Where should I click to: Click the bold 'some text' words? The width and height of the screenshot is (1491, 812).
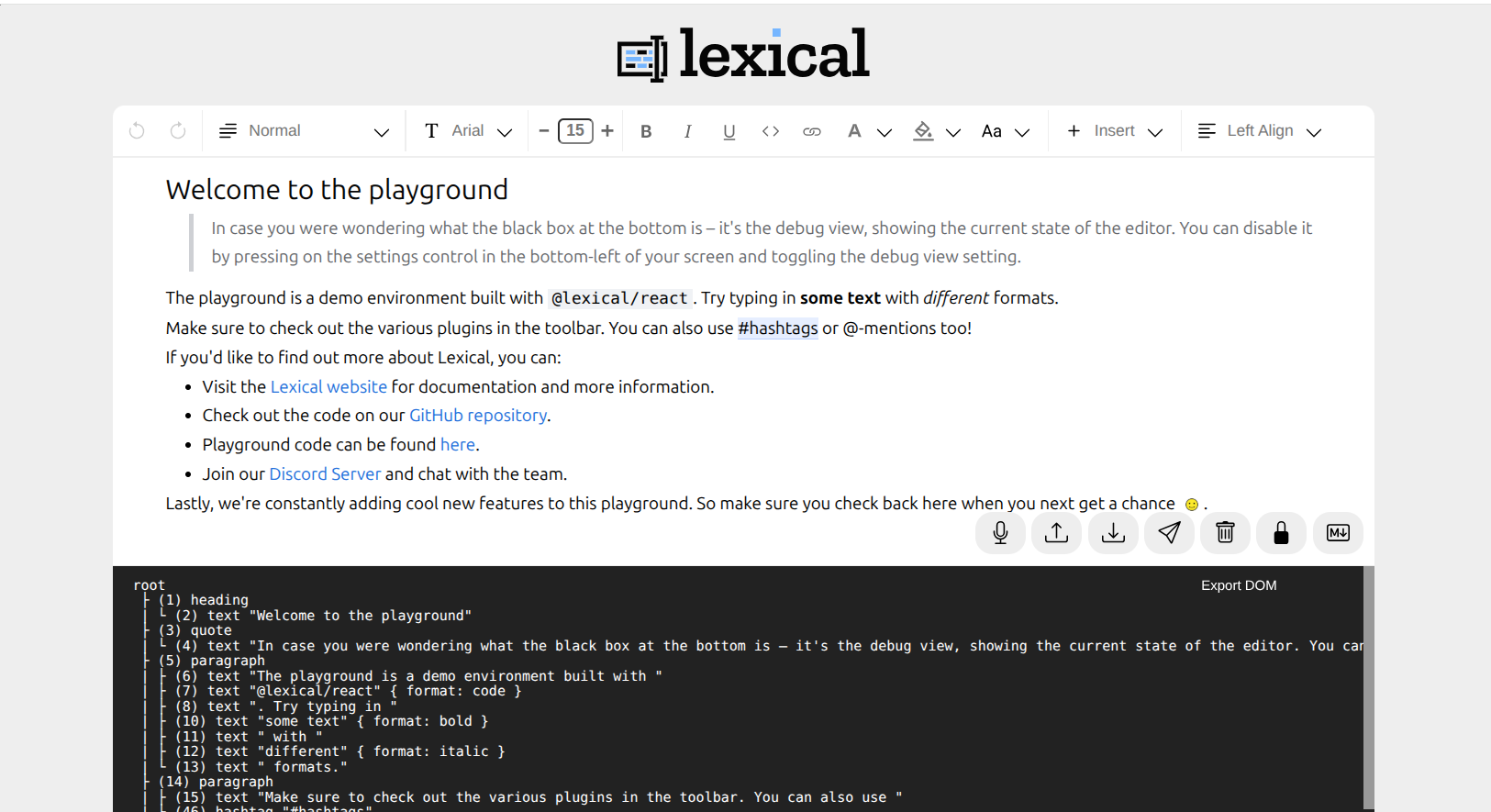840,298
